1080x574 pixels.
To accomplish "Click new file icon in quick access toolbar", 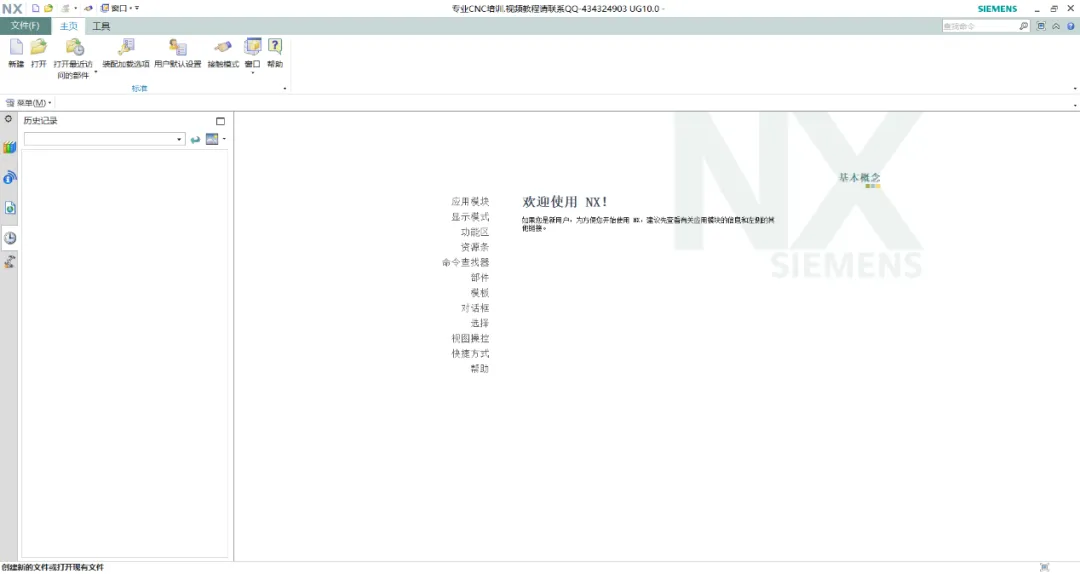I will coord(36,8).
